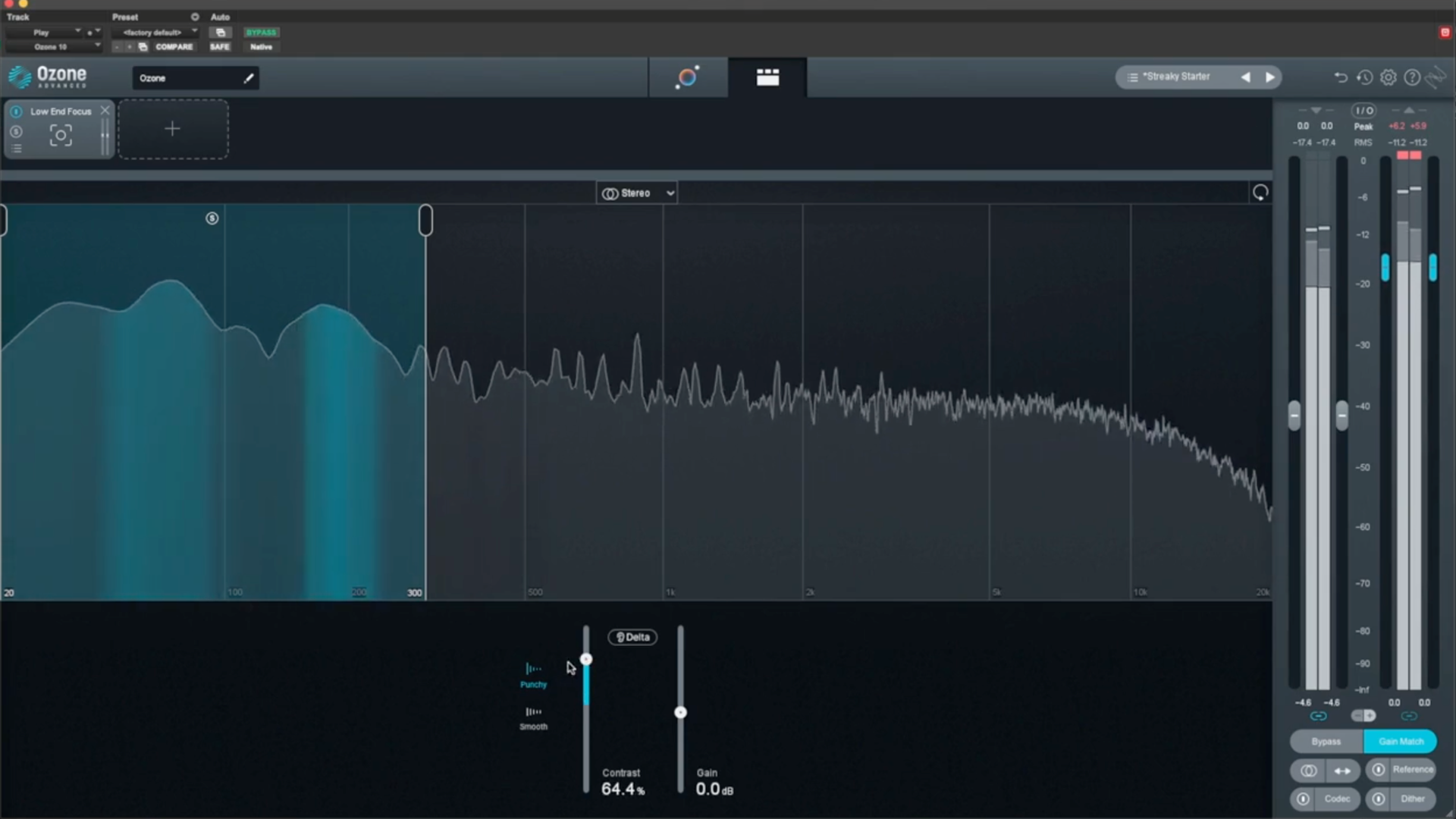Open the help question mark icon
1456x819 pixels.
(x=1411, y=77)
